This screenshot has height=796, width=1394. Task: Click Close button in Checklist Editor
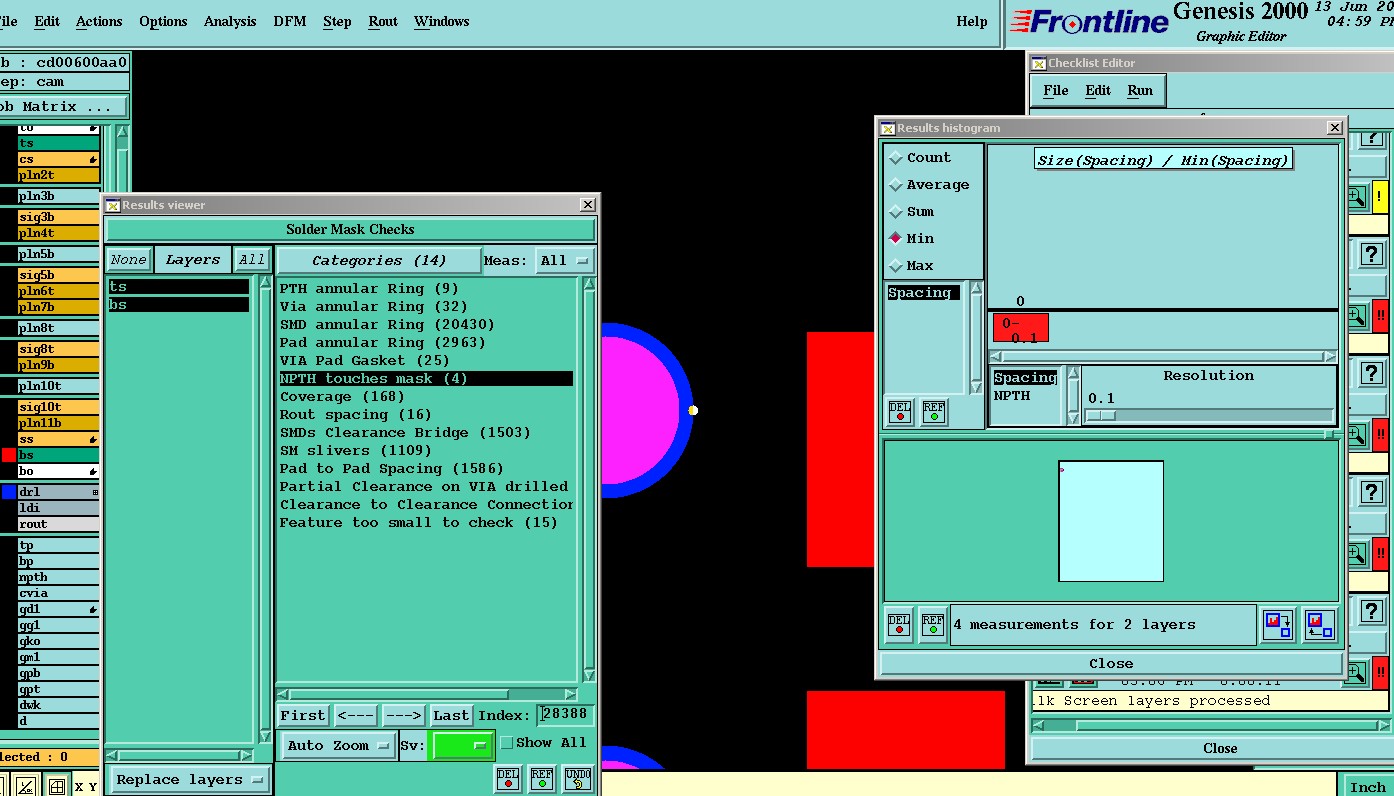(1219, 748)
